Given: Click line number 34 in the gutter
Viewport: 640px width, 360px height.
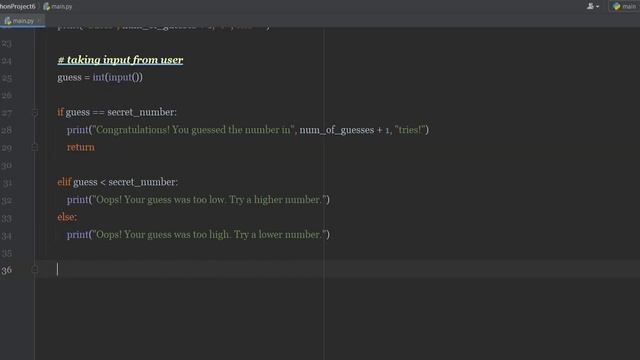Looking at the screenshot, I should (x=7, y=236).
